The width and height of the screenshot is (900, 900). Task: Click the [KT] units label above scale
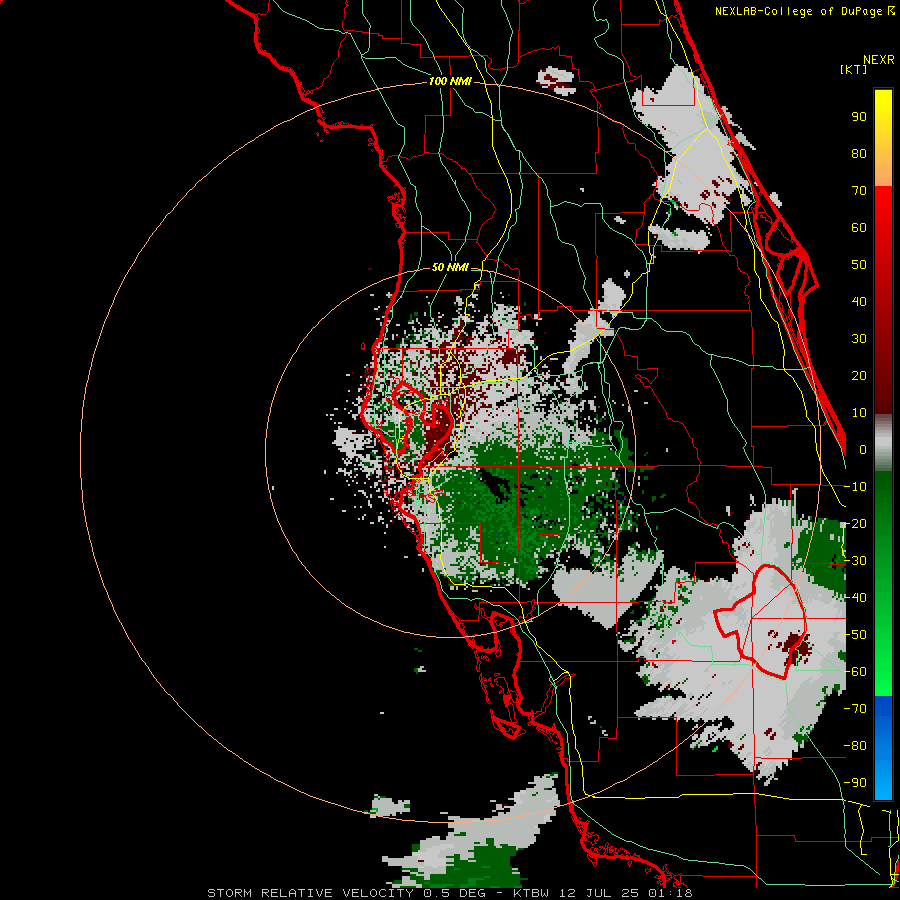[x=854, y=69]
